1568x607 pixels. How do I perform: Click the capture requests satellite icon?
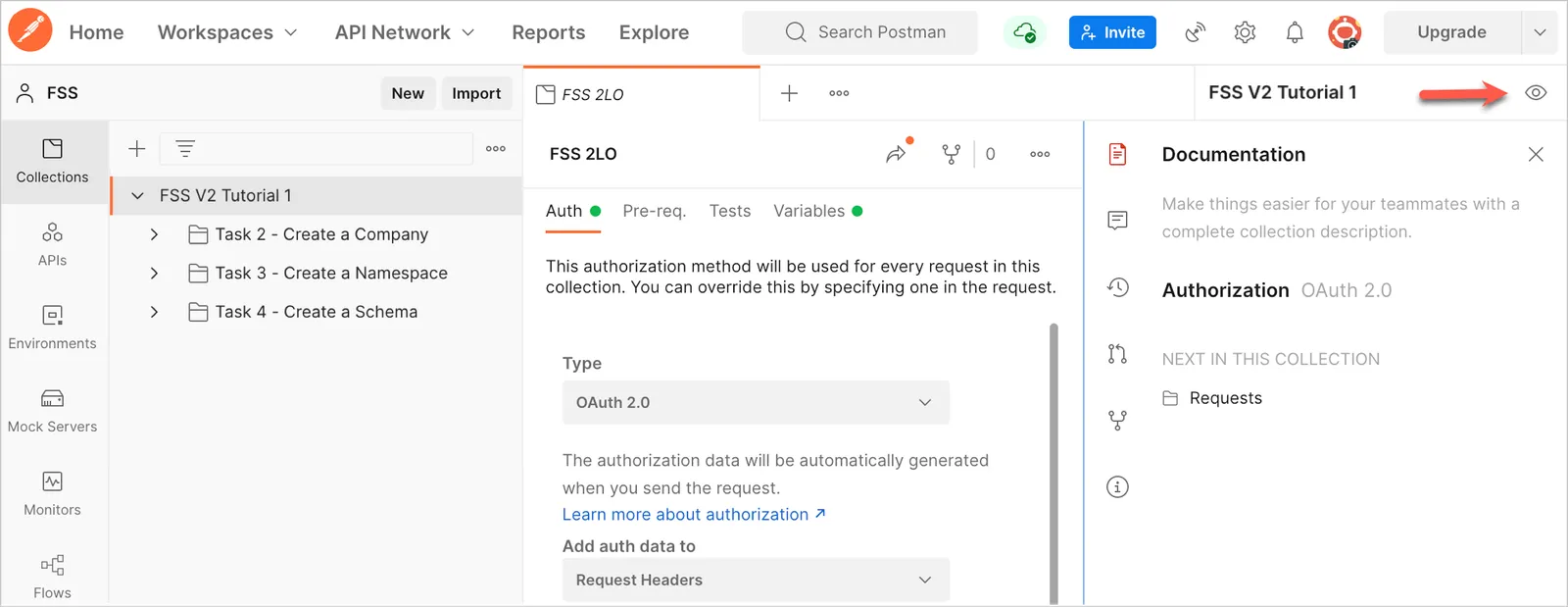1195,32
